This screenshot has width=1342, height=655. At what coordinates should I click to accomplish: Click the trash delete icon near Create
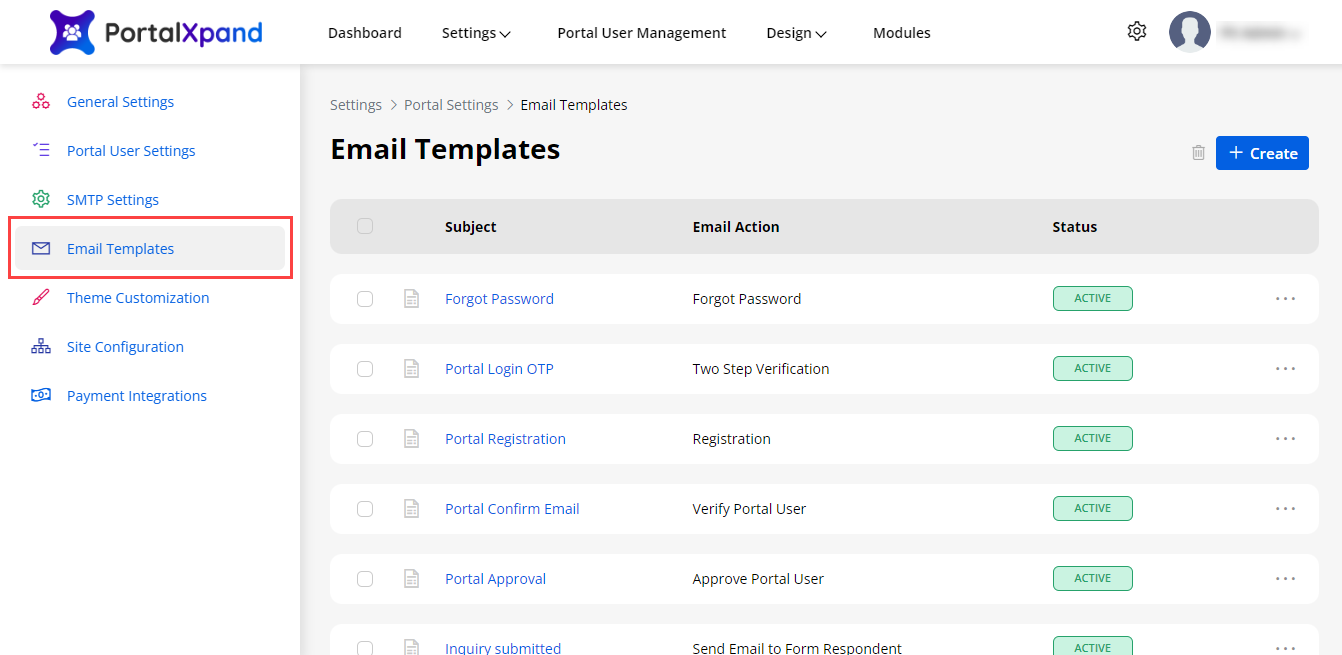(x=1198, y=153)
